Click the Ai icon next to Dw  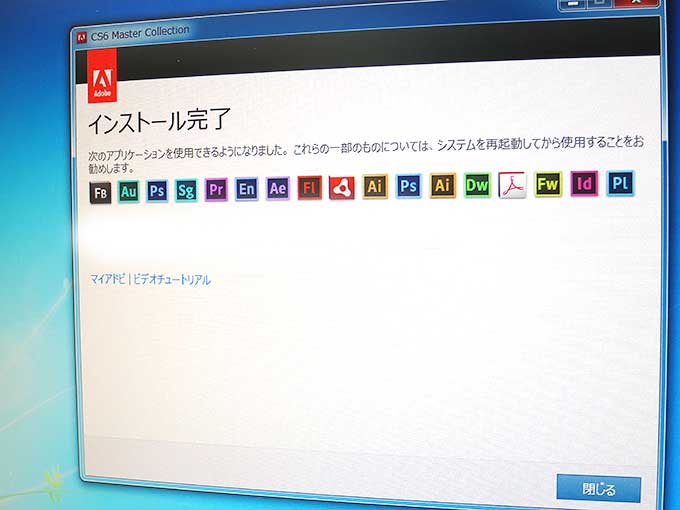pyautogui.click(x=443, y=185)
